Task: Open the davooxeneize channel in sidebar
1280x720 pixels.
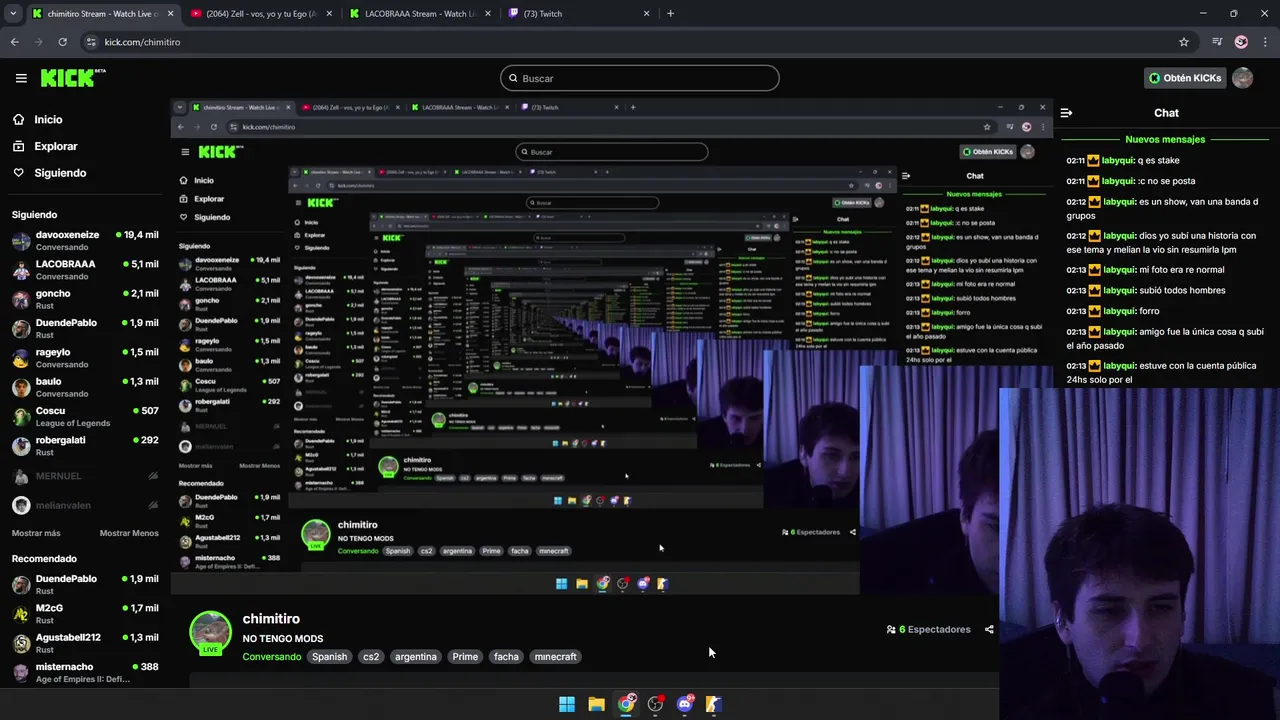Action: [x=85, y=241]
